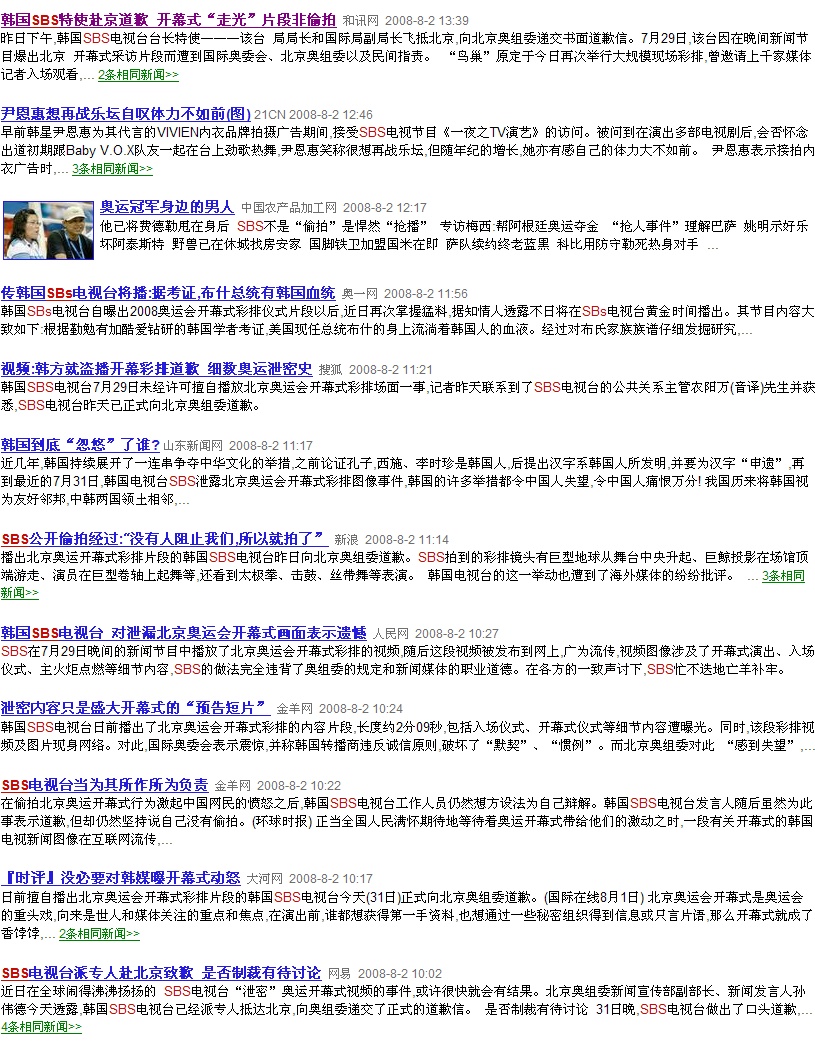
Task: Open the 尹恩惠想再战乐坛自叹体力不如前 article
Action: (x=126, y=114)
